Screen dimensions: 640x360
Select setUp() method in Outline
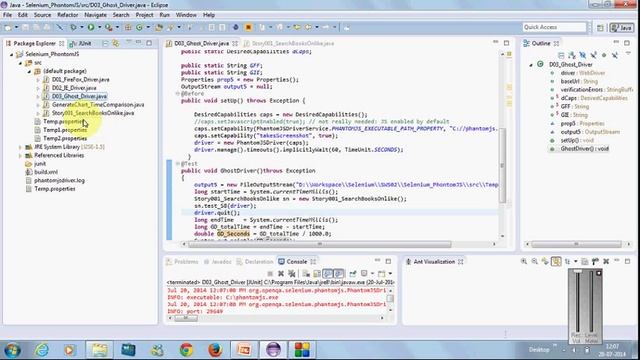coord(577,140)
